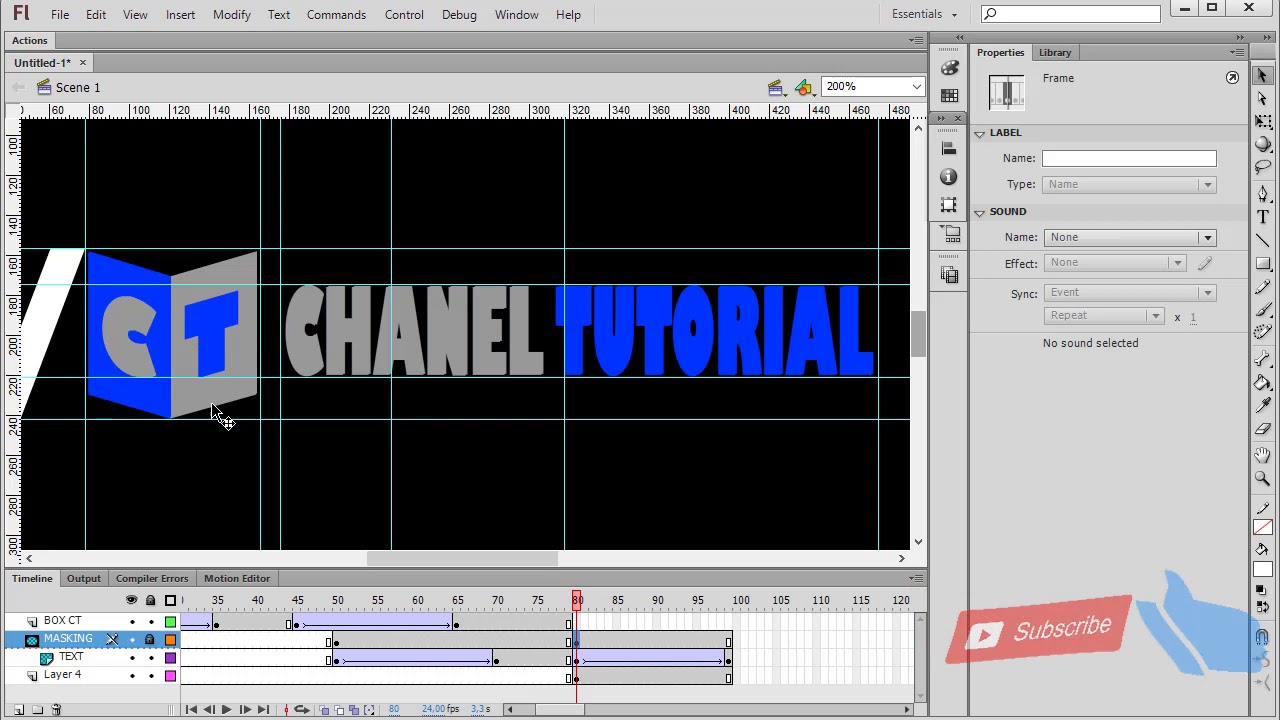The height and width of the screenshot is (720, 1280).
Task: Switch to the Library tab
Action: point(1054,52)
